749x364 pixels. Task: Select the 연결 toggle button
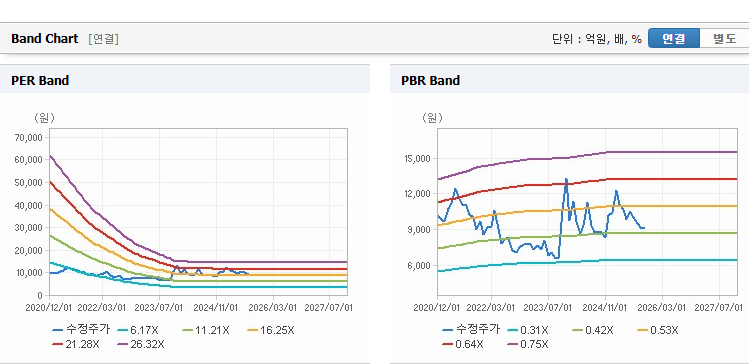click(674, 39)
